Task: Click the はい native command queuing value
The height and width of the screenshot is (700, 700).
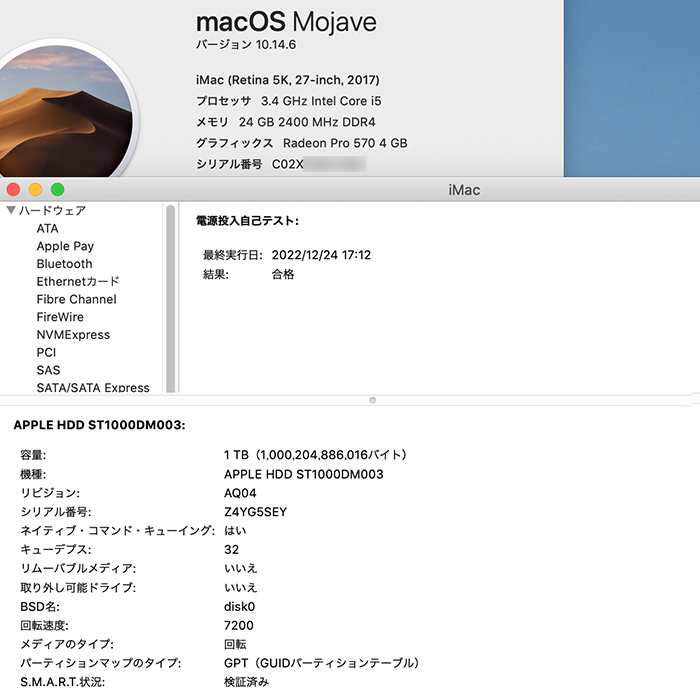Action: [235, 531]
